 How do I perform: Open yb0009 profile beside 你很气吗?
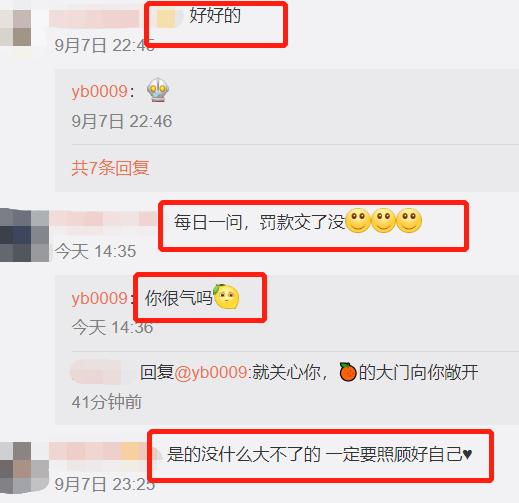coord(99,298)
